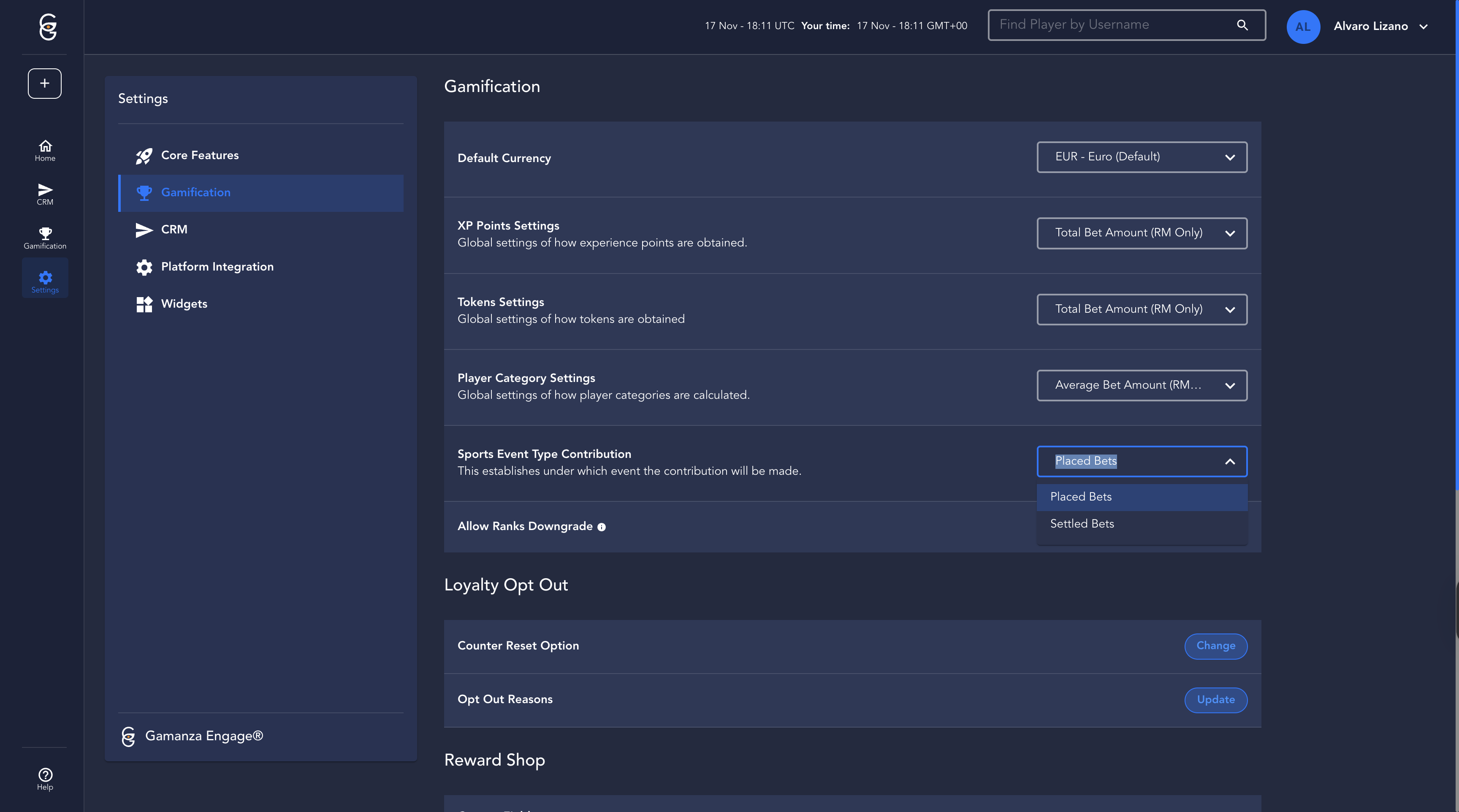This screenshot has width=1459, height=812.
Task: Click the Gamanza logo icon top-left
Action: pyautogui.click(x=48, y=27)
